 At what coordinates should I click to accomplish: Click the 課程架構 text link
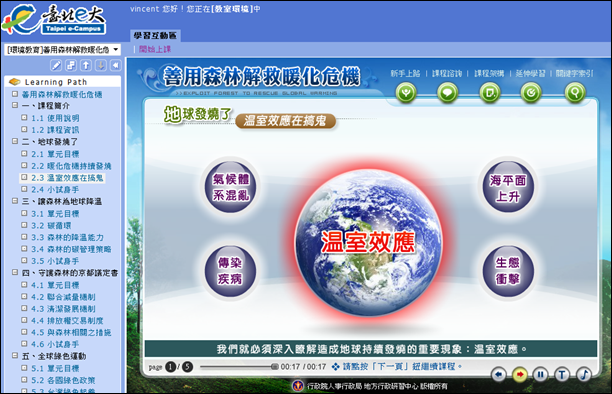click(x=489, y=73)
